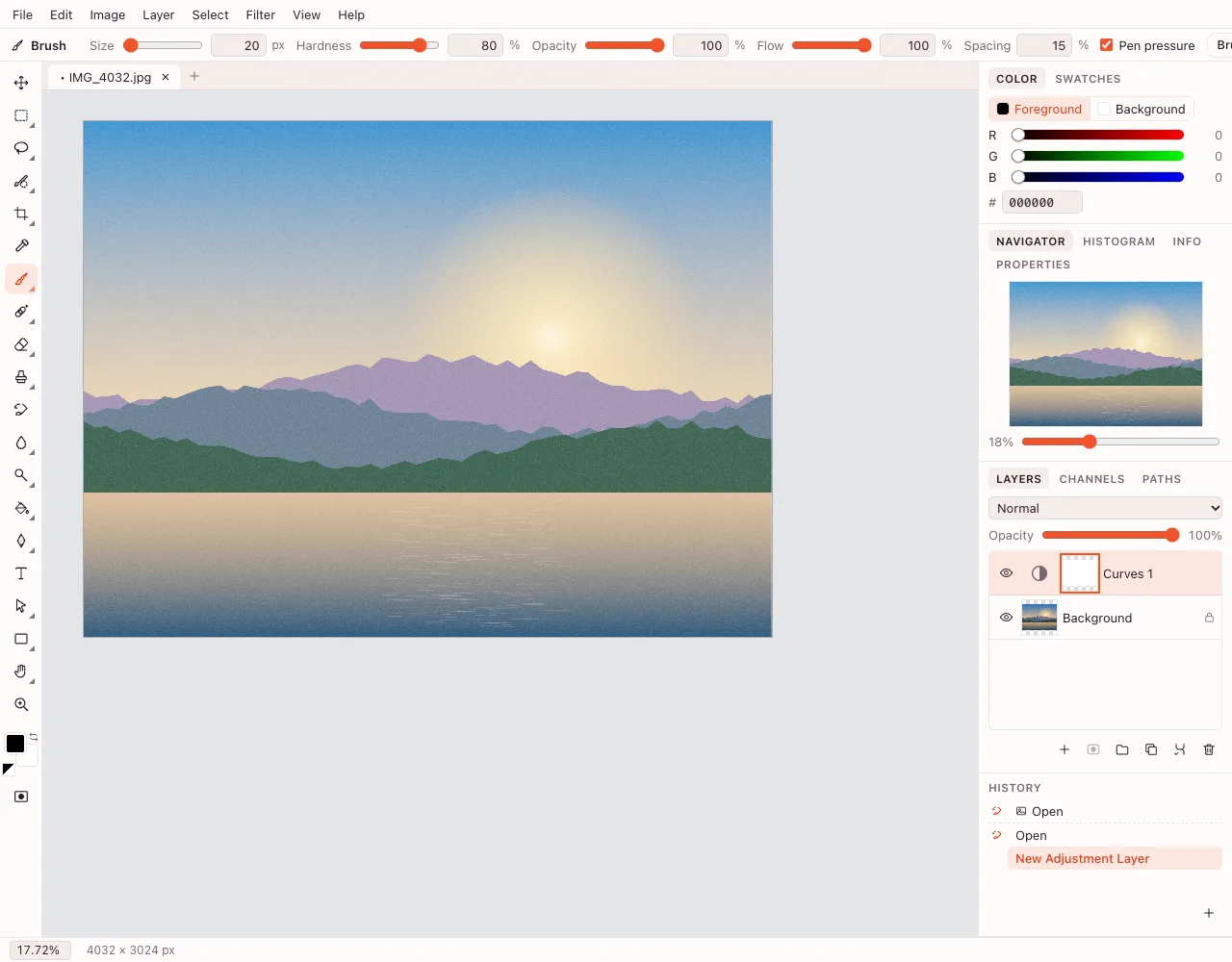Delete the selected layer
The width and height of the screenshot is (1232, 962).
point(1209,749)
